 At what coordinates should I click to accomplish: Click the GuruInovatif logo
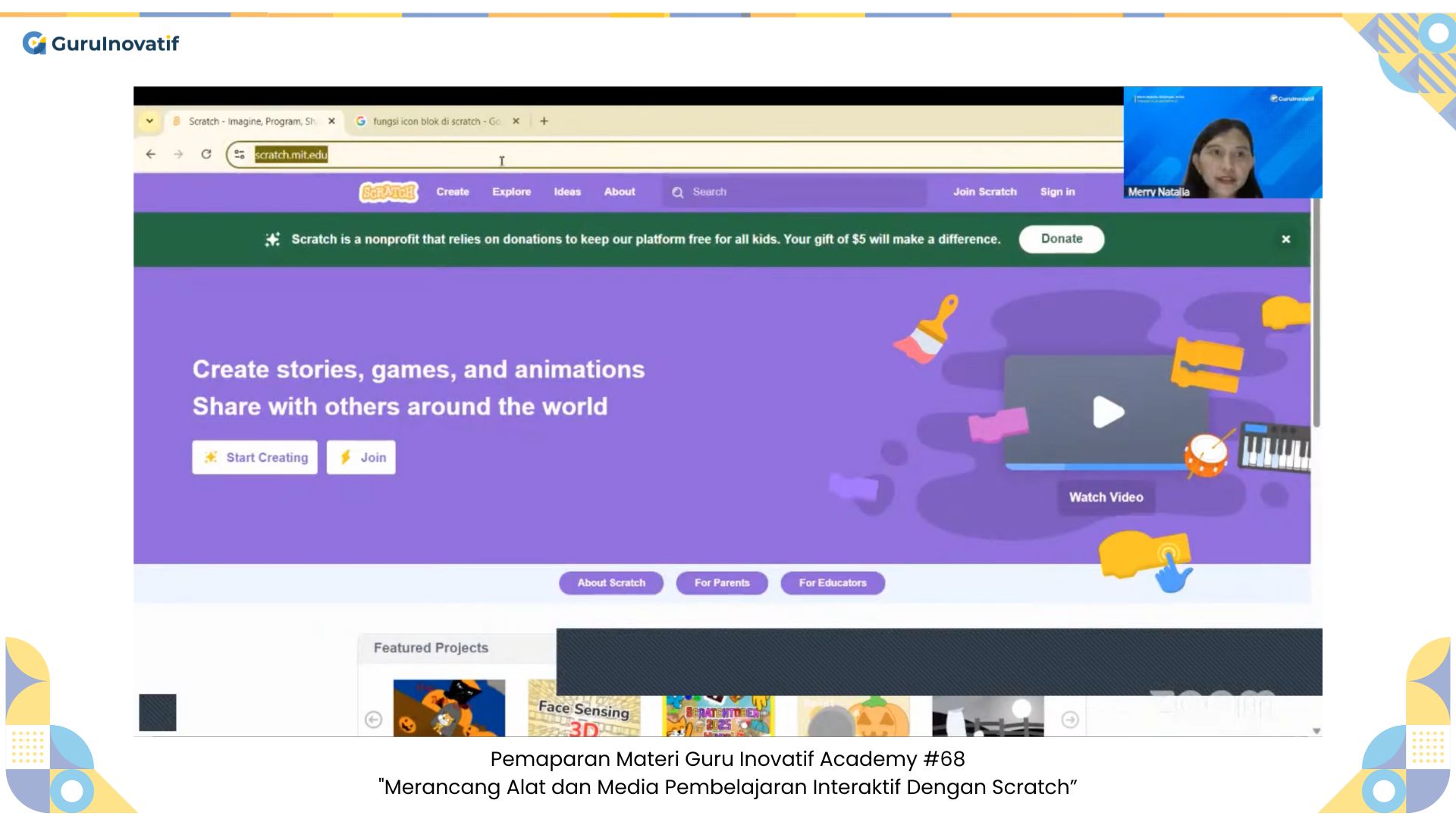pos(101,43)
